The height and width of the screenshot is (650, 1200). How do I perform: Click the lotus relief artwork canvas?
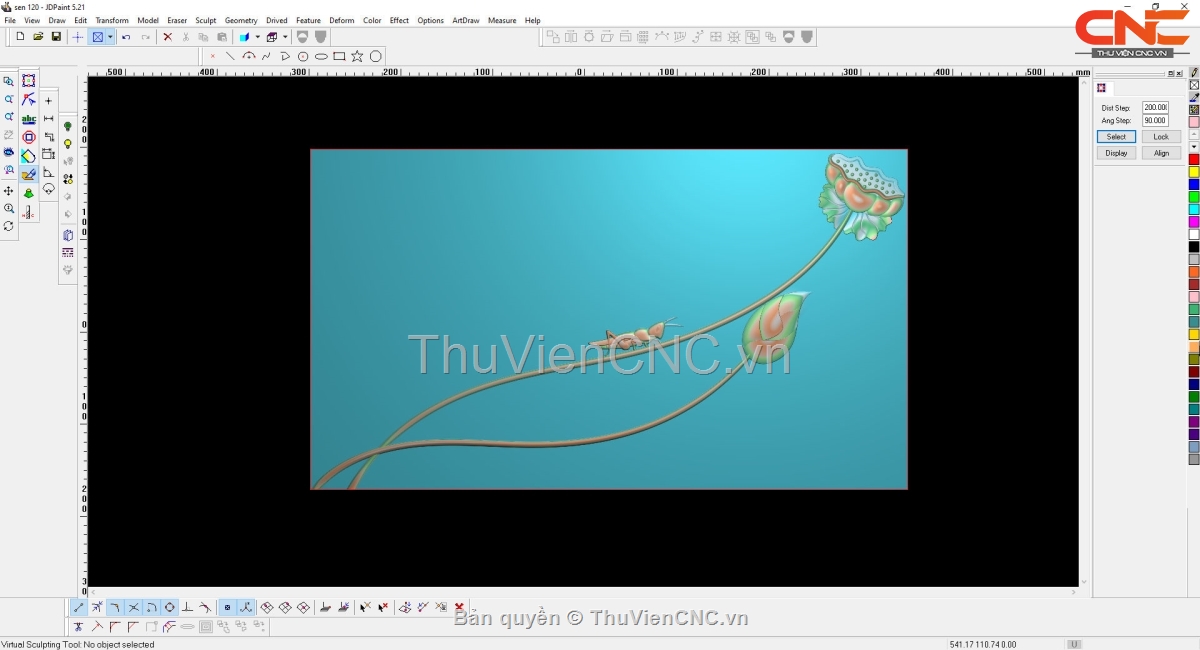(x=609, y=319)
